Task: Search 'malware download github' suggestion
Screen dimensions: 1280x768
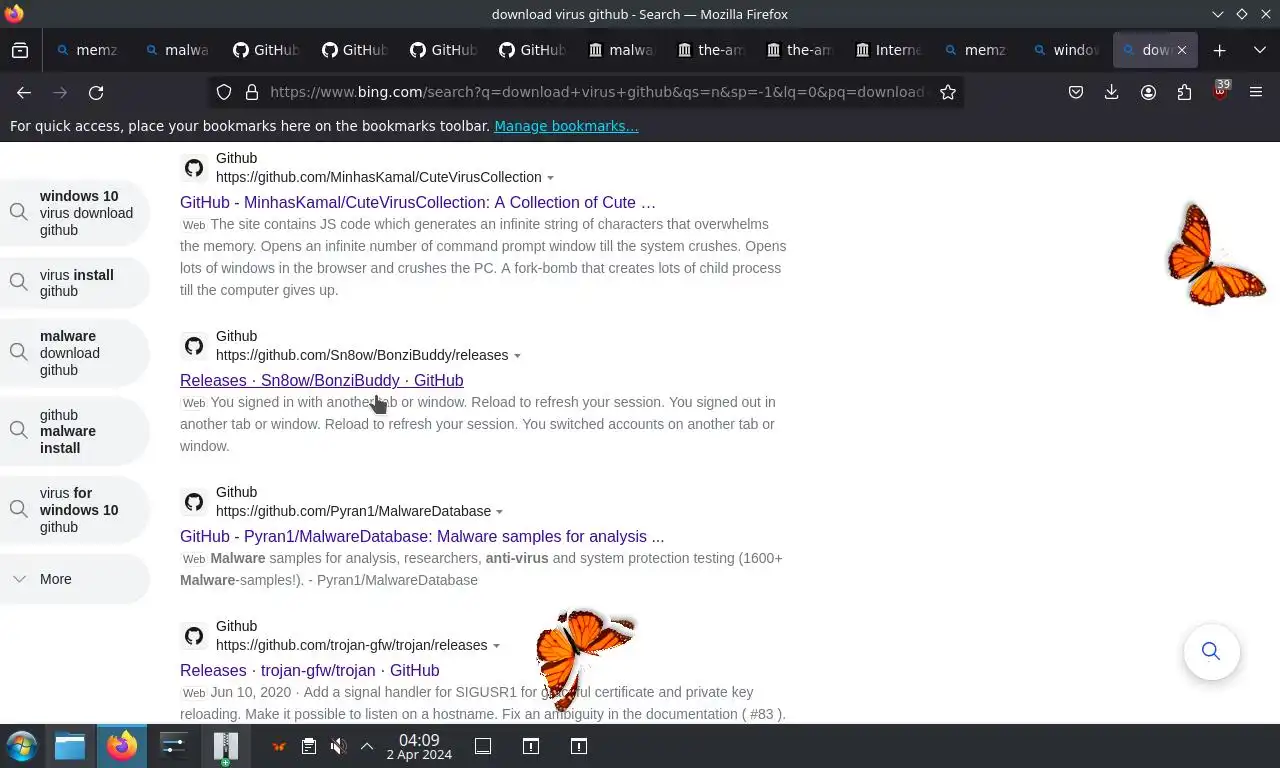Action: [x=75, y=353]
